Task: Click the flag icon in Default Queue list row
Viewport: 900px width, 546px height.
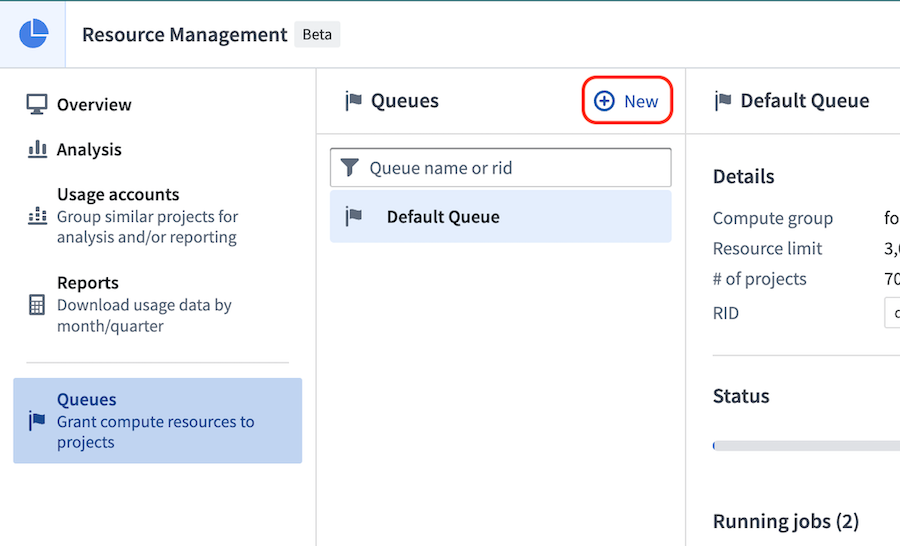Action: (354, 216)
